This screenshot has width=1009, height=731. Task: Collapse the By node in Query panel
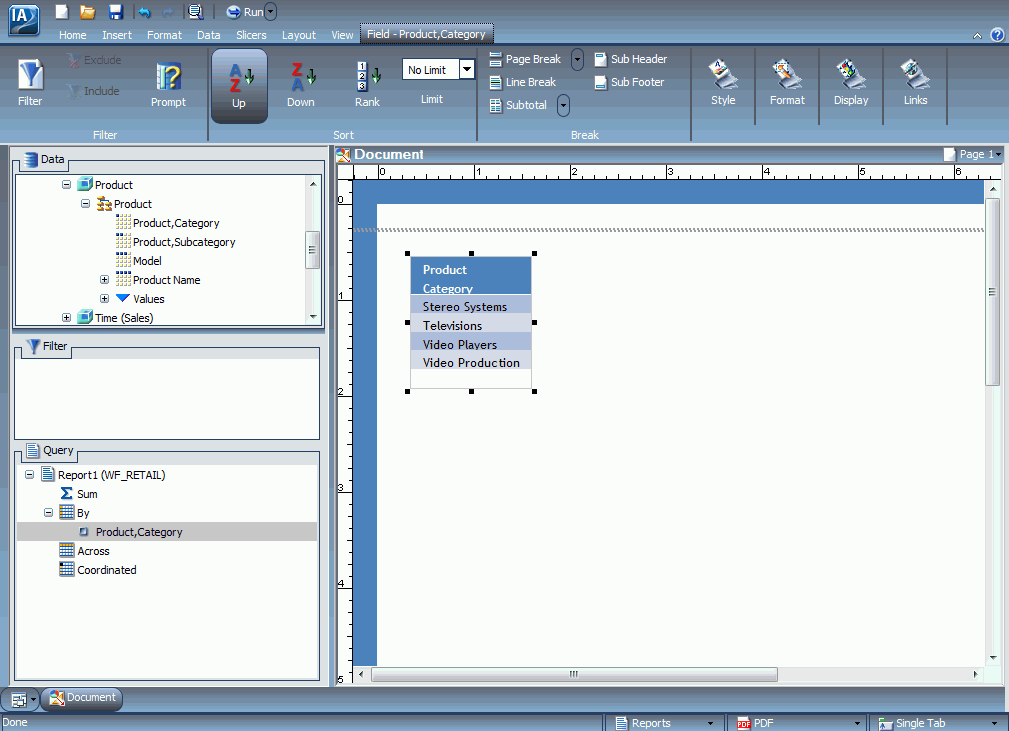coord(48,513)
